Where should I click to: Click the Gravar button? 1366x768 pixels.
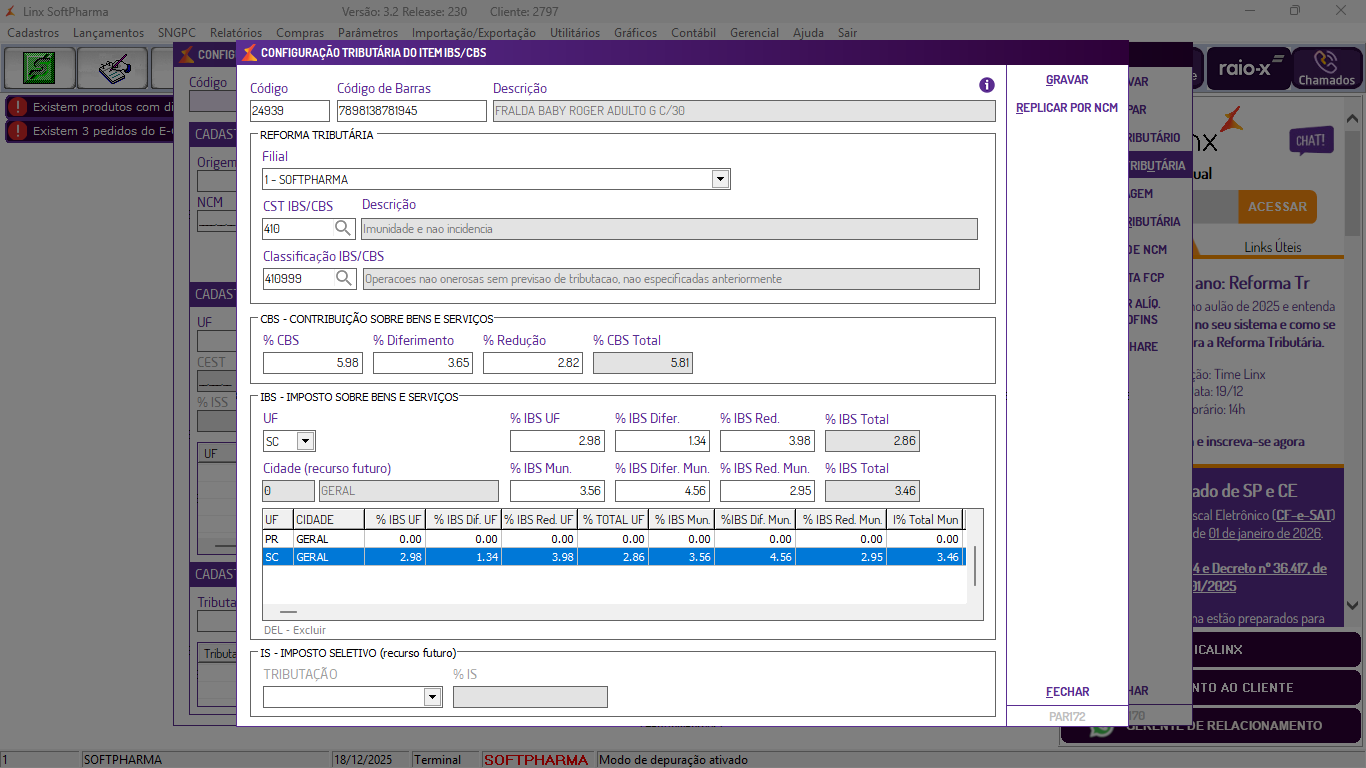1066,80
